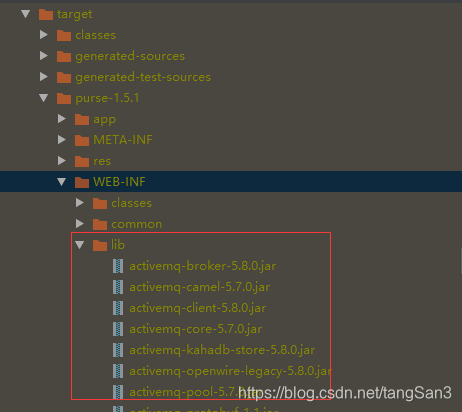462x412 pixels.
Task: Select activemq-camel-5.7.0.jar file name
Action: (200, 287)
